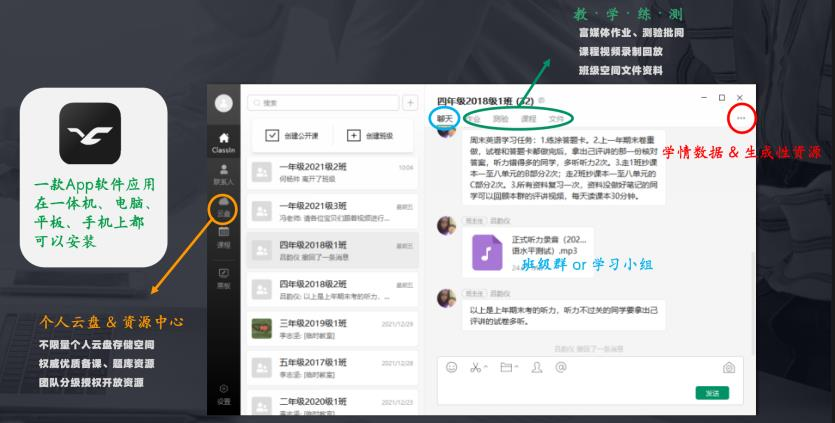Click the camera icon in the message box
Image resolution: width=835 pixels, height=423 pixels.
(728, 368)
